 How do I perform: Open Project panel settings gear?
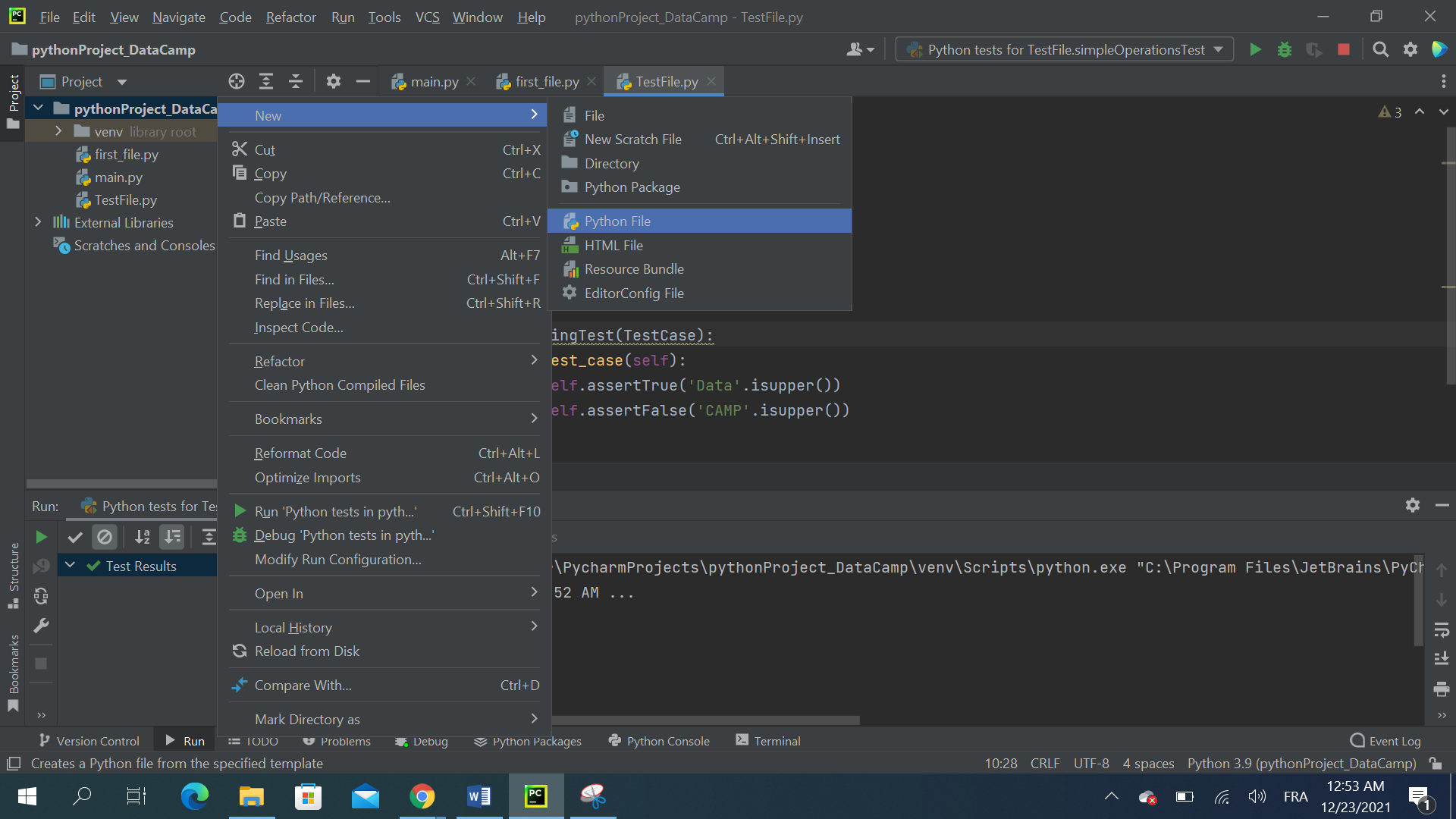tap(334, 81)
